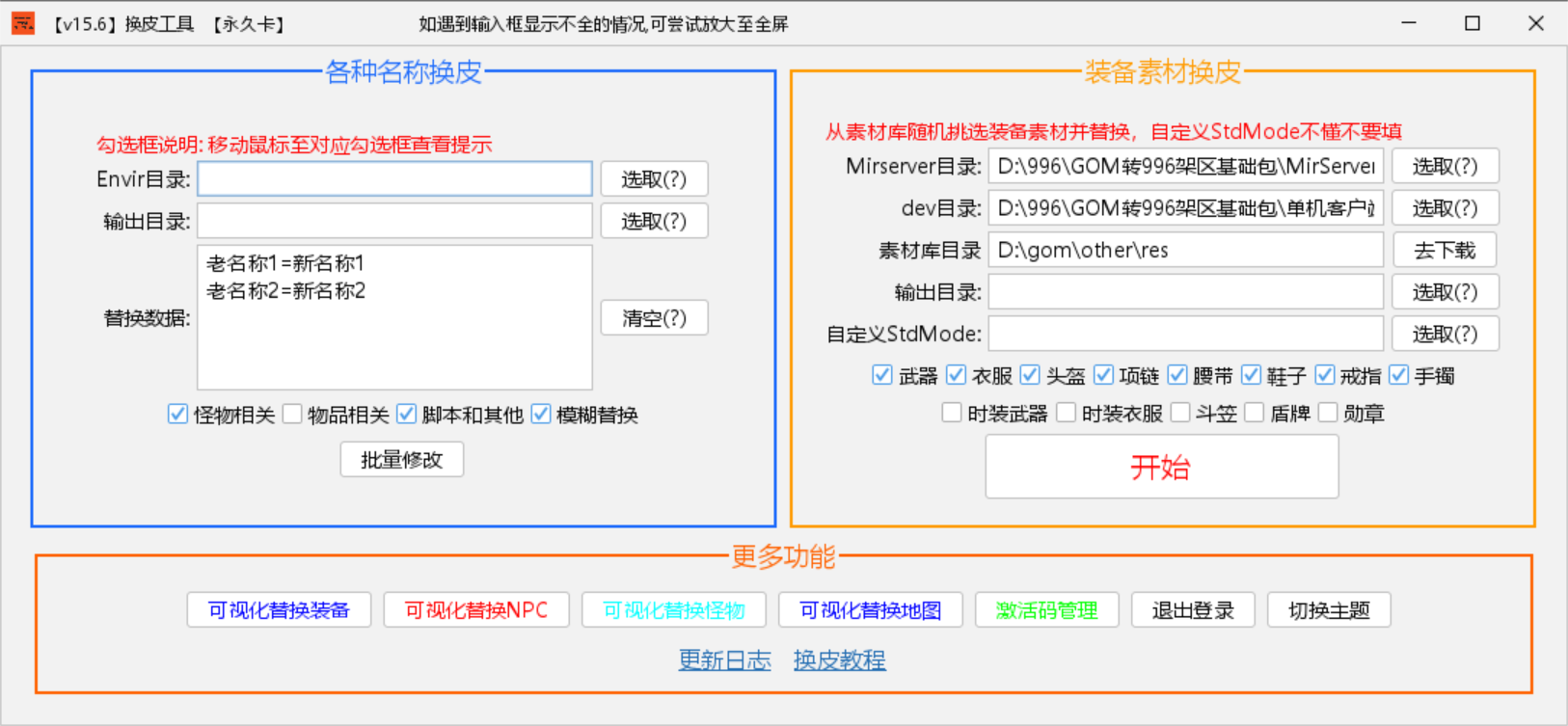Close the 换皮工具 window
Image resolution: width=1568 pixels, height=726 pixels.
pyautogui.click(x=1536, y=23)
